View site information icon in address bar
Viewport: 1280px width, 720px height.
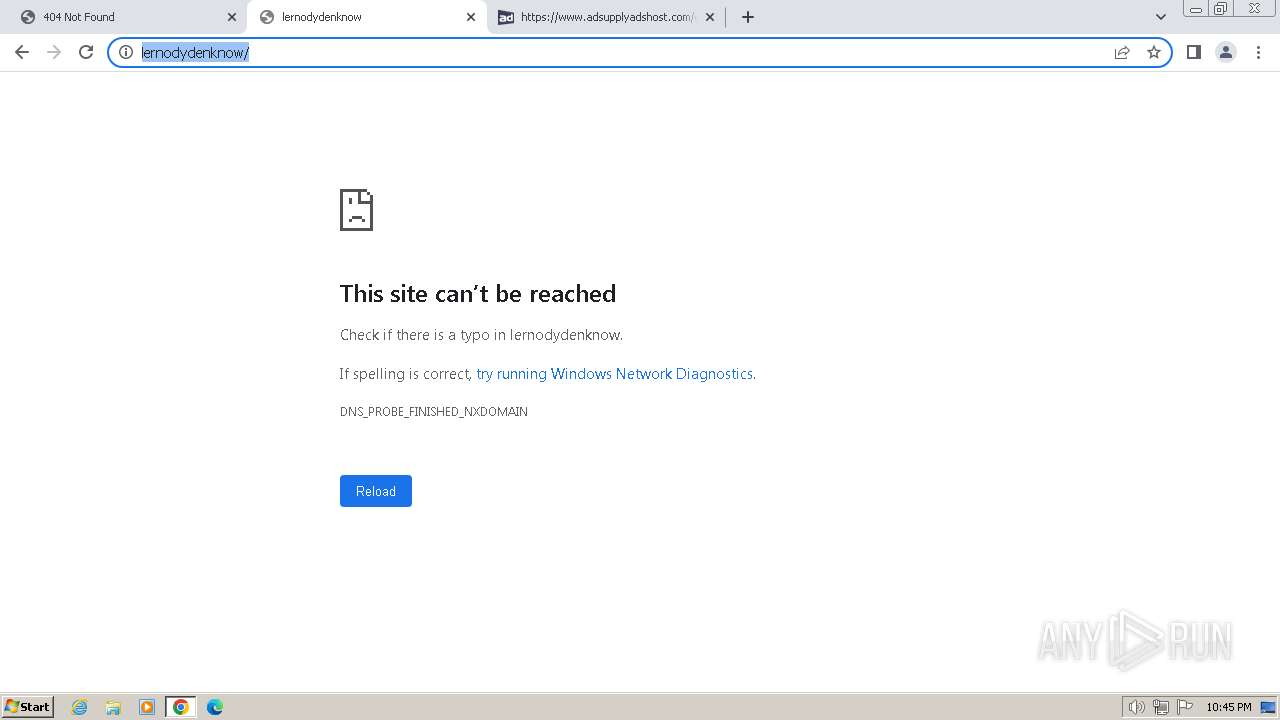point(126,52)
